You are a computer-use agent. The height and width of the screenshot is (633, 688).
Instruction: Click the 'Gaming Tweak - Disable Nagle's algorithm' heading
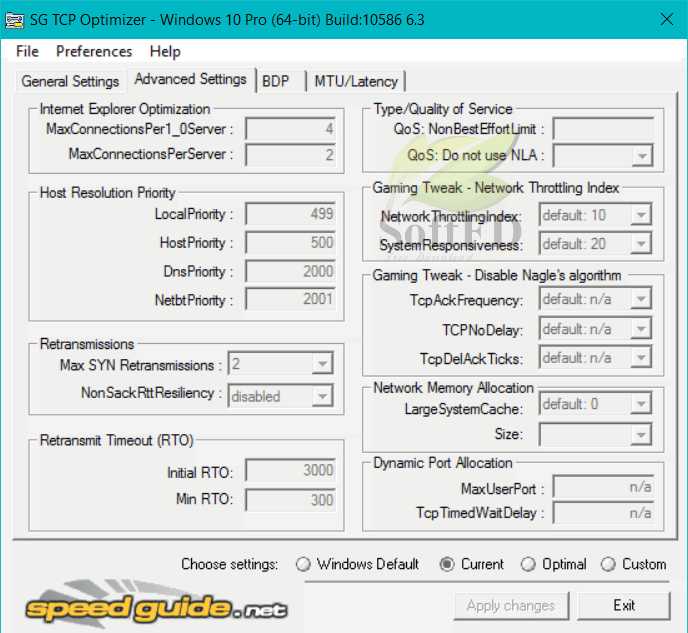[x=497, y=275]
